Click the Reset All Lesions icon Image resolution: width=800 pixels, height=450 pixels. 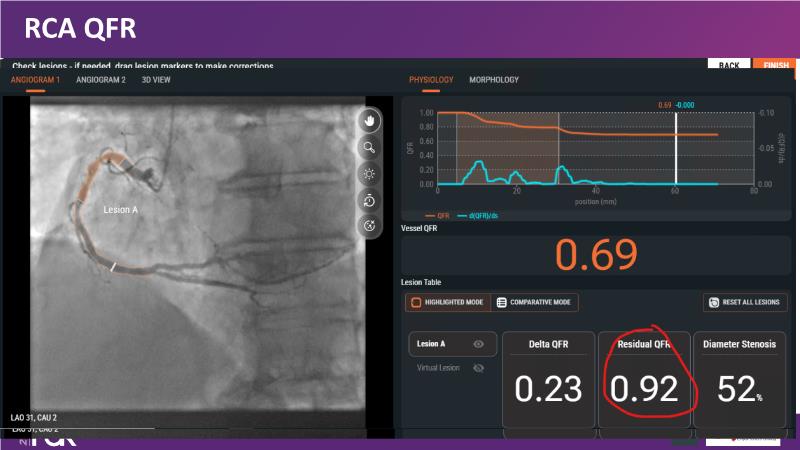(714, 302)
